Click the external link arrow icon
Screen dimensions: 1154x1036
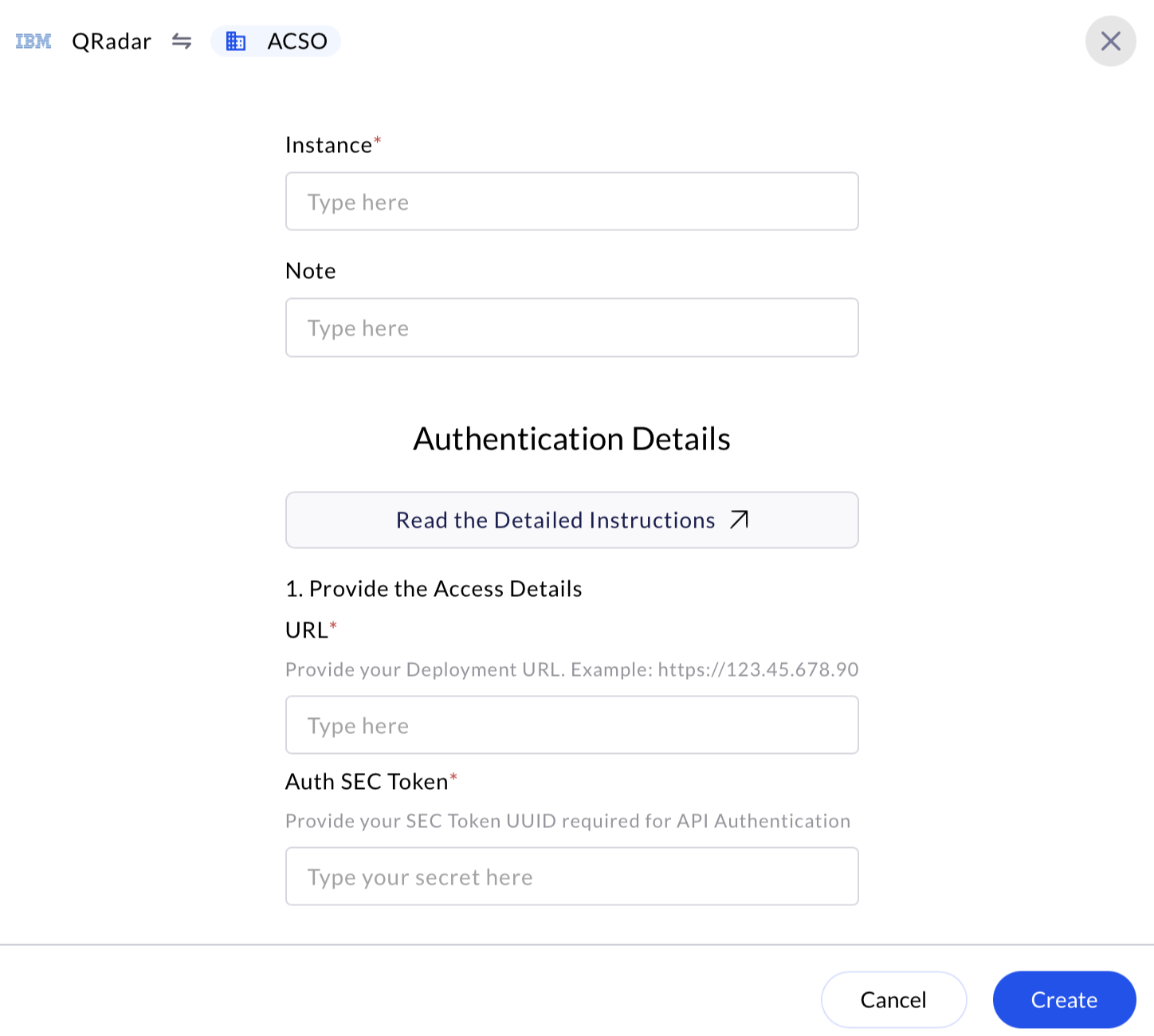739,520
